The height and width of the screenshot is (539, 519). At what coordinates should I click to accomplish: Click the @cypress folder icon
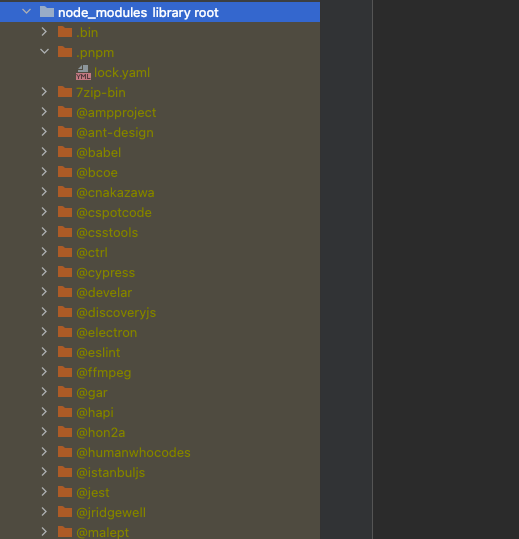pyautogui.click(x=65, y=272)
